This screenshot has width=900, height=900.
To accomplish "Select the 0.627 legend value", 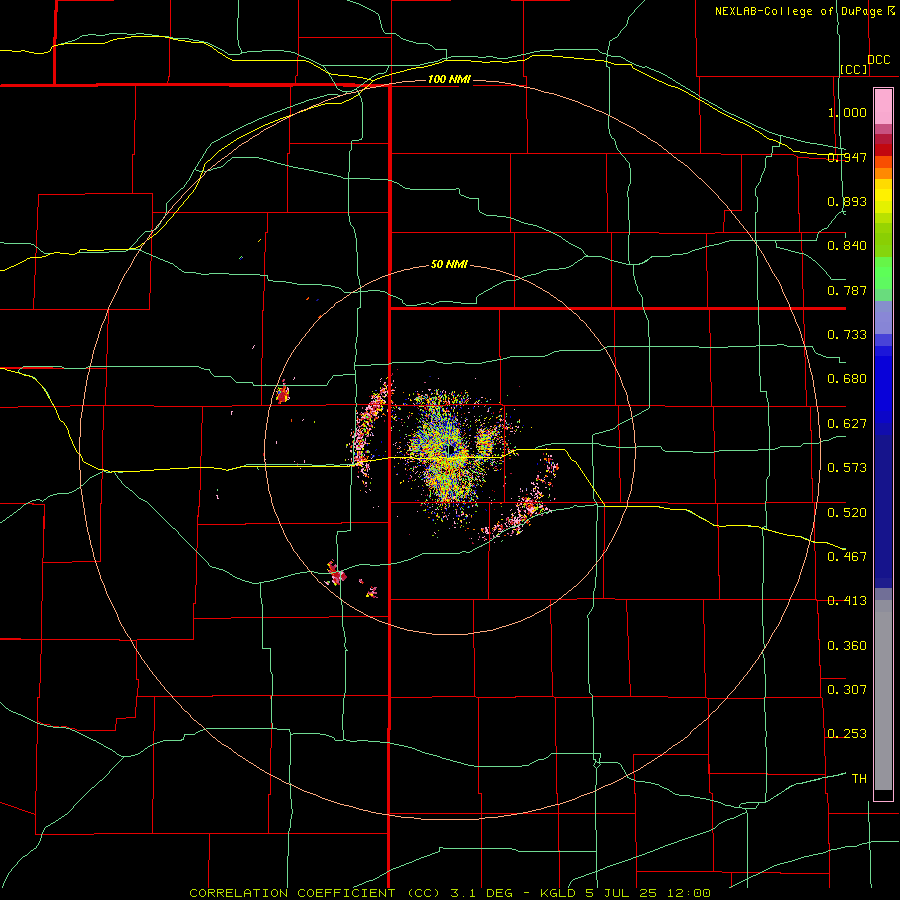I will 847,424.
